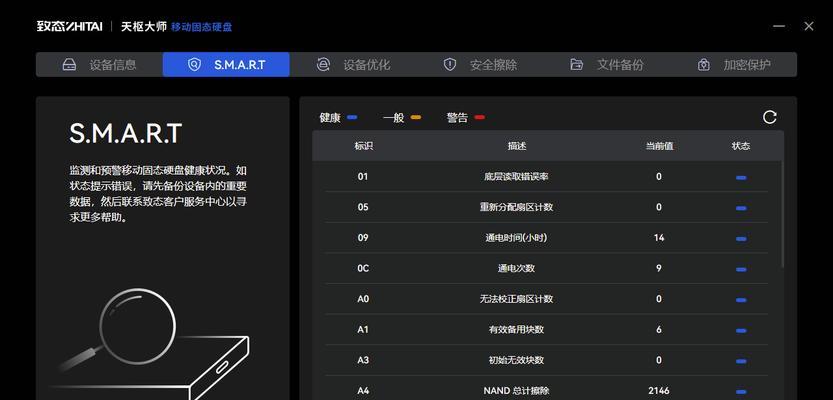The image size is (833, 400).
Task: Click identifier A3 in the table
Action: click(x=363, y=360)
